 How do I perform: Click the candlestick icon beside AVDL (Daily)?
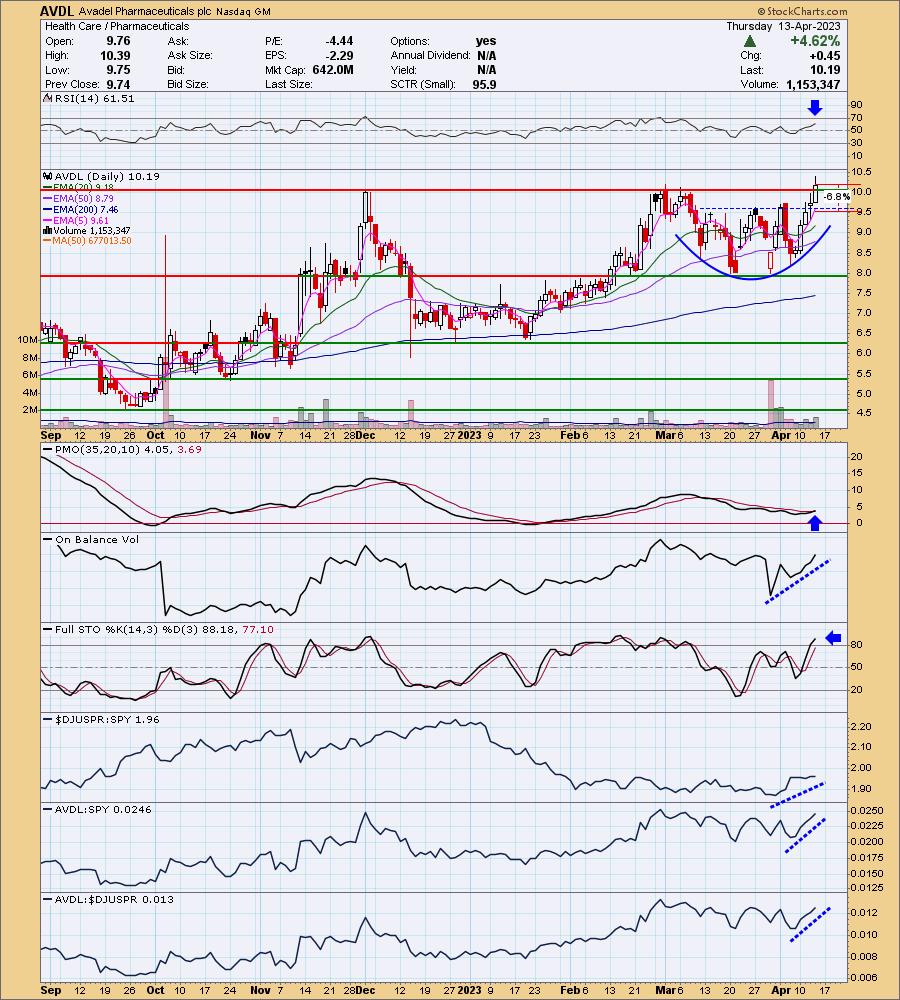48,176
